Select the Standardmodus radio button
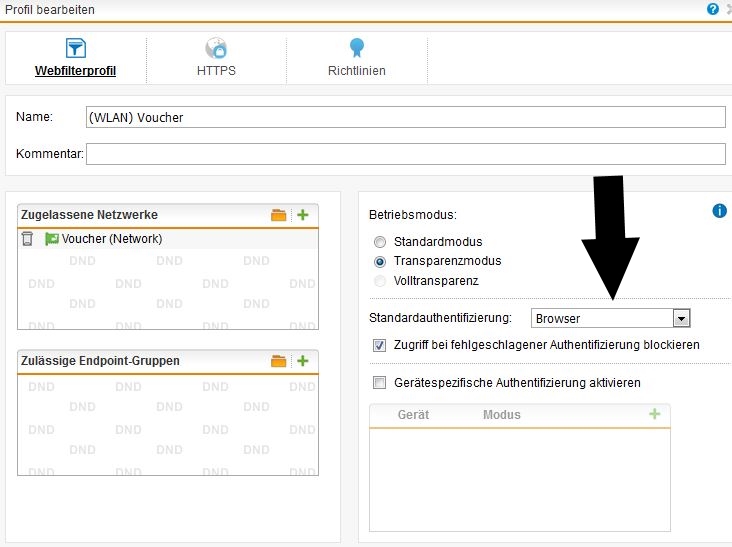Image resolution: width=732 pixels, height=547 pixels. [379, 242]
